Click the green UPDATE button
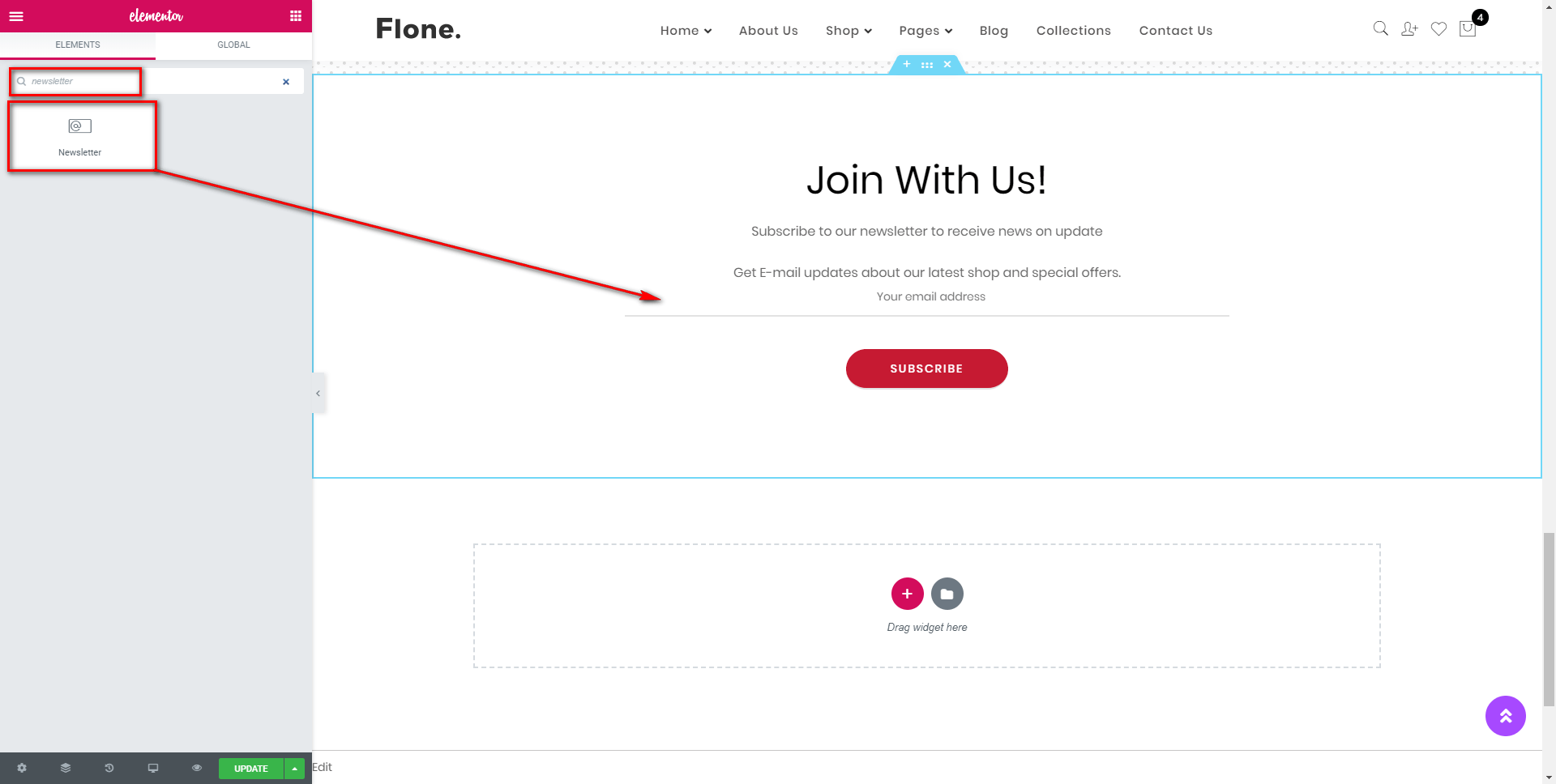The height and width of the screenshot is (784, 1556). (x=251, y=769)
